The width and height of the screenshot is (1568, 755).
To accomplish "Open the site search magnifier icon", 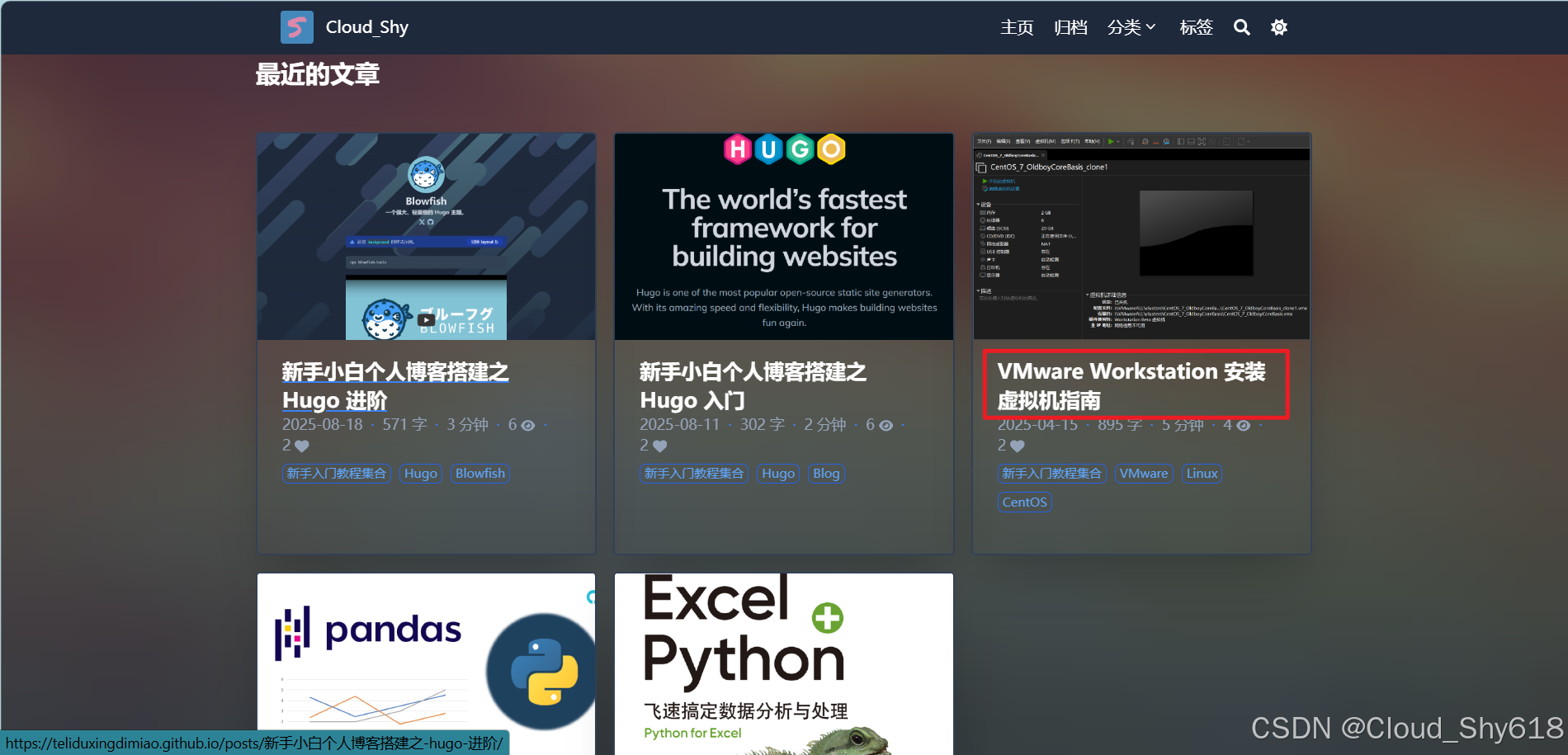I will [x=1241, y=27].
